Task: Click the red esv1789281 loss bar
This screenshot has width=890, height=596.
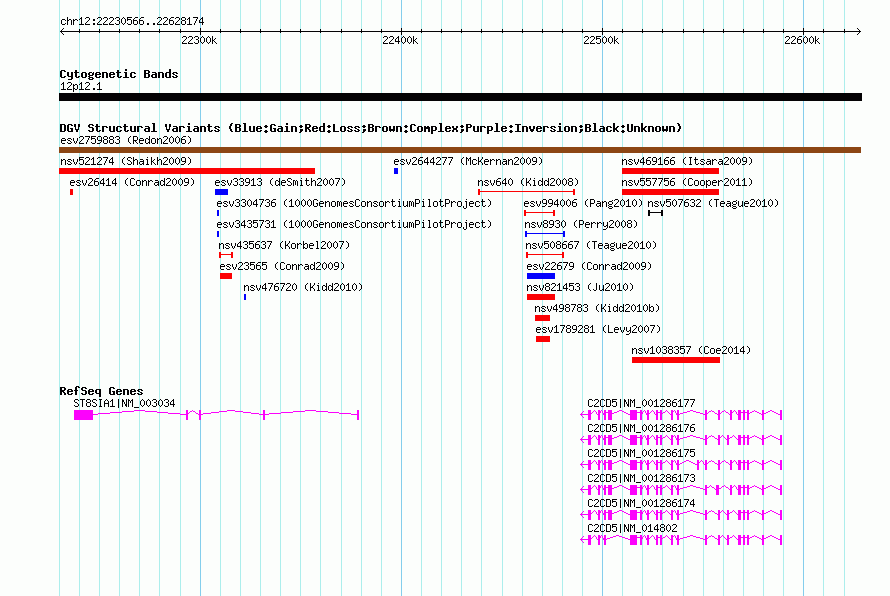Action: click(543, 339)
